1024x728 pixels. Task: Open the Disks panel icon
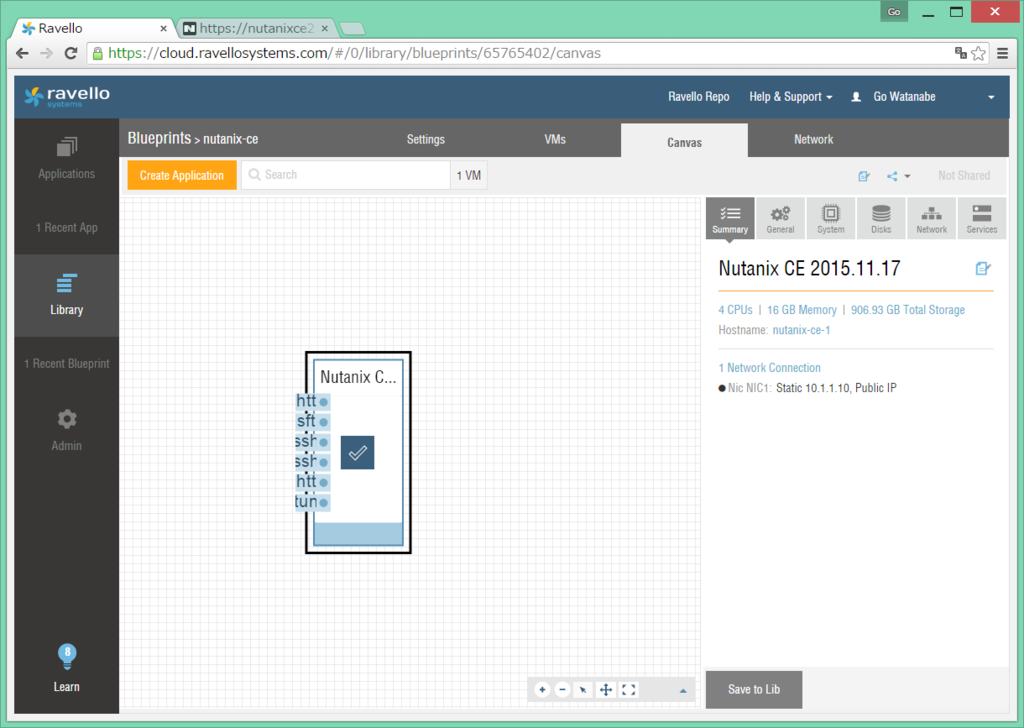coord(881,218)
